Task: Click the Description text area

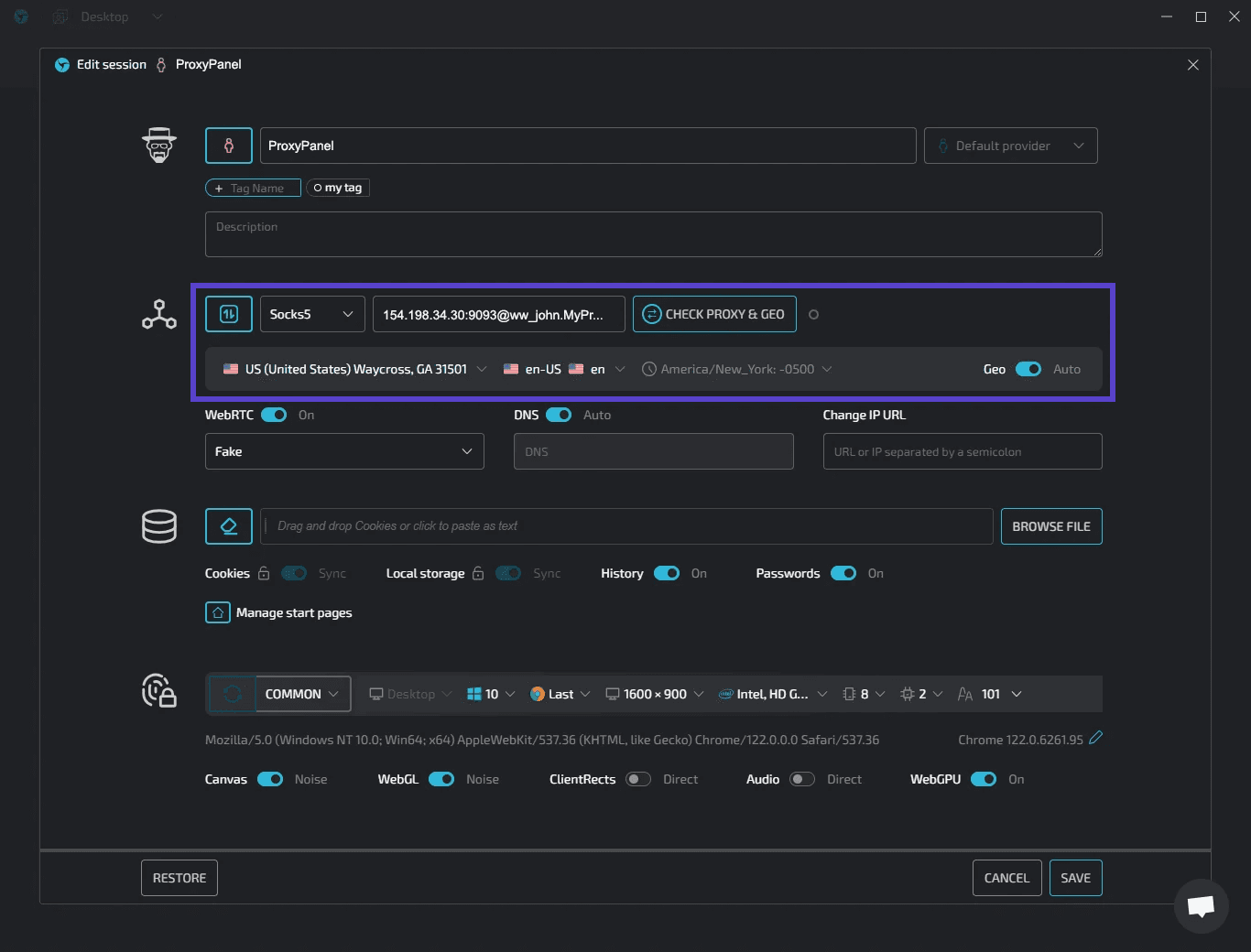Action: tap(653, 235)
